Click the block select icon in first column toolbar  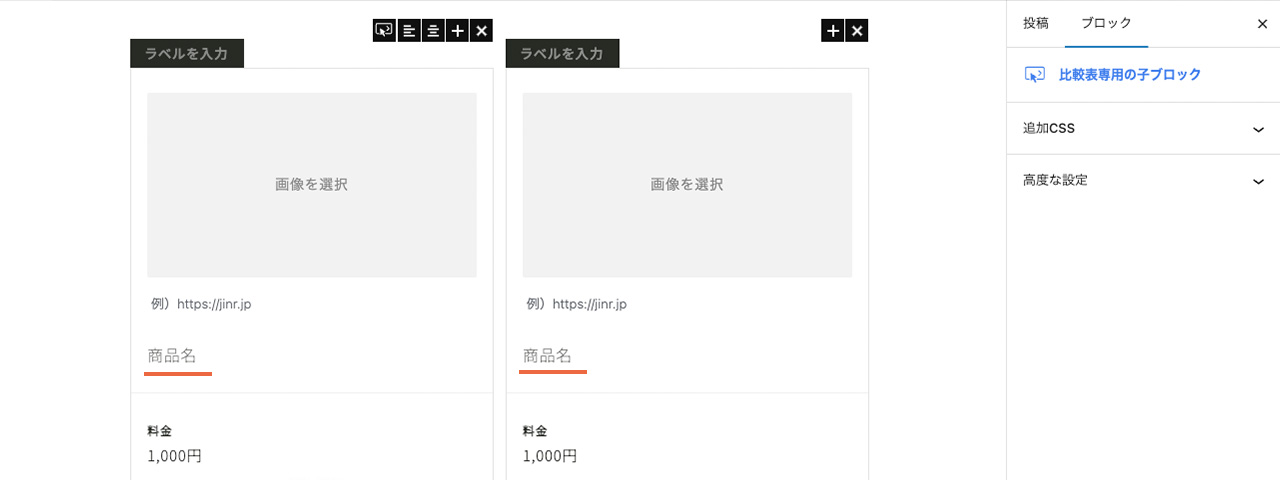[x=383, y=31]
